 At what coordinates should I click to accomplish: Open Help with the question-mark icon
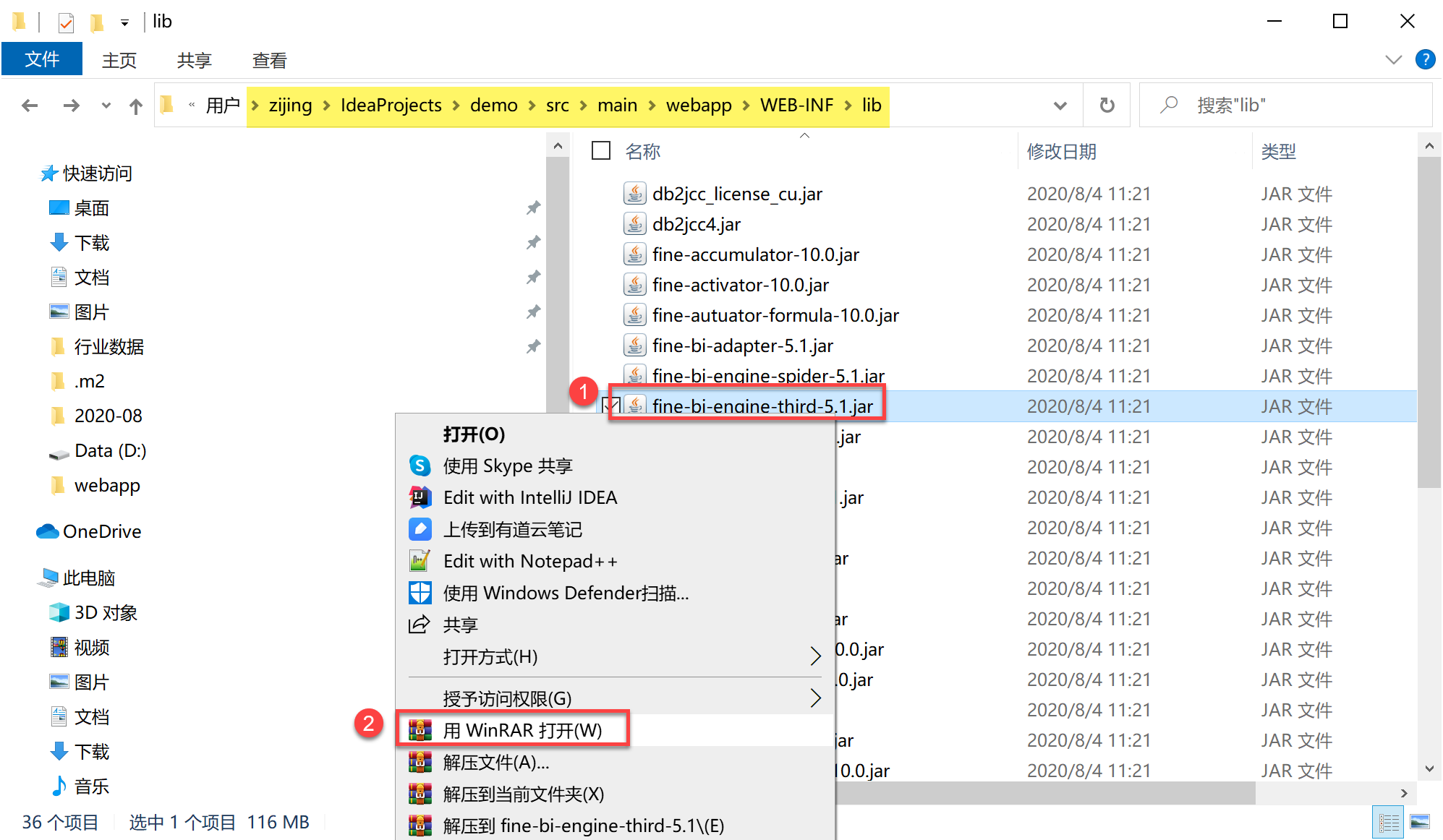(1425, 59)
